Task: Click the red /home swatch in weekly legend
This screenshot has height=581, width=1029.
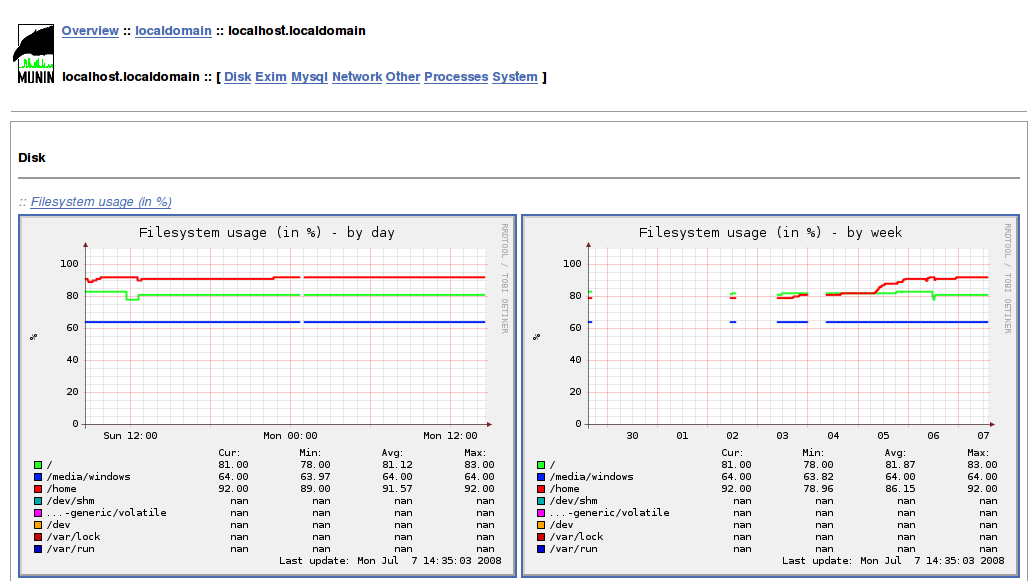Action: tap(541, 489)
